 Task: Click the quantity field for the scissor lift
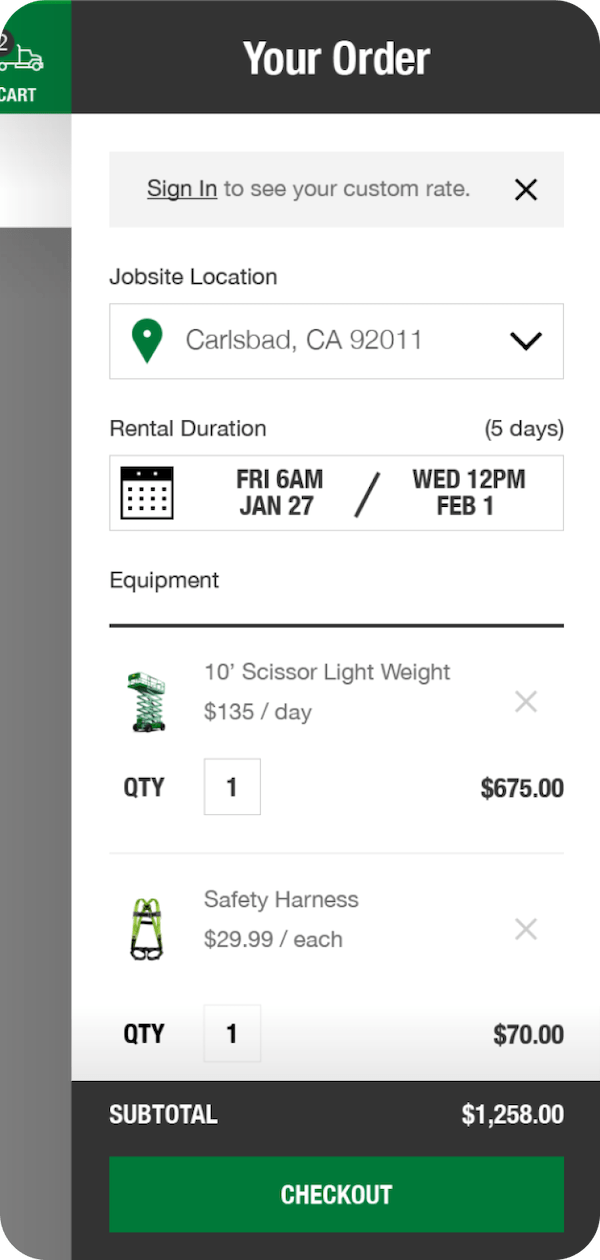click(x=232, y=786)
